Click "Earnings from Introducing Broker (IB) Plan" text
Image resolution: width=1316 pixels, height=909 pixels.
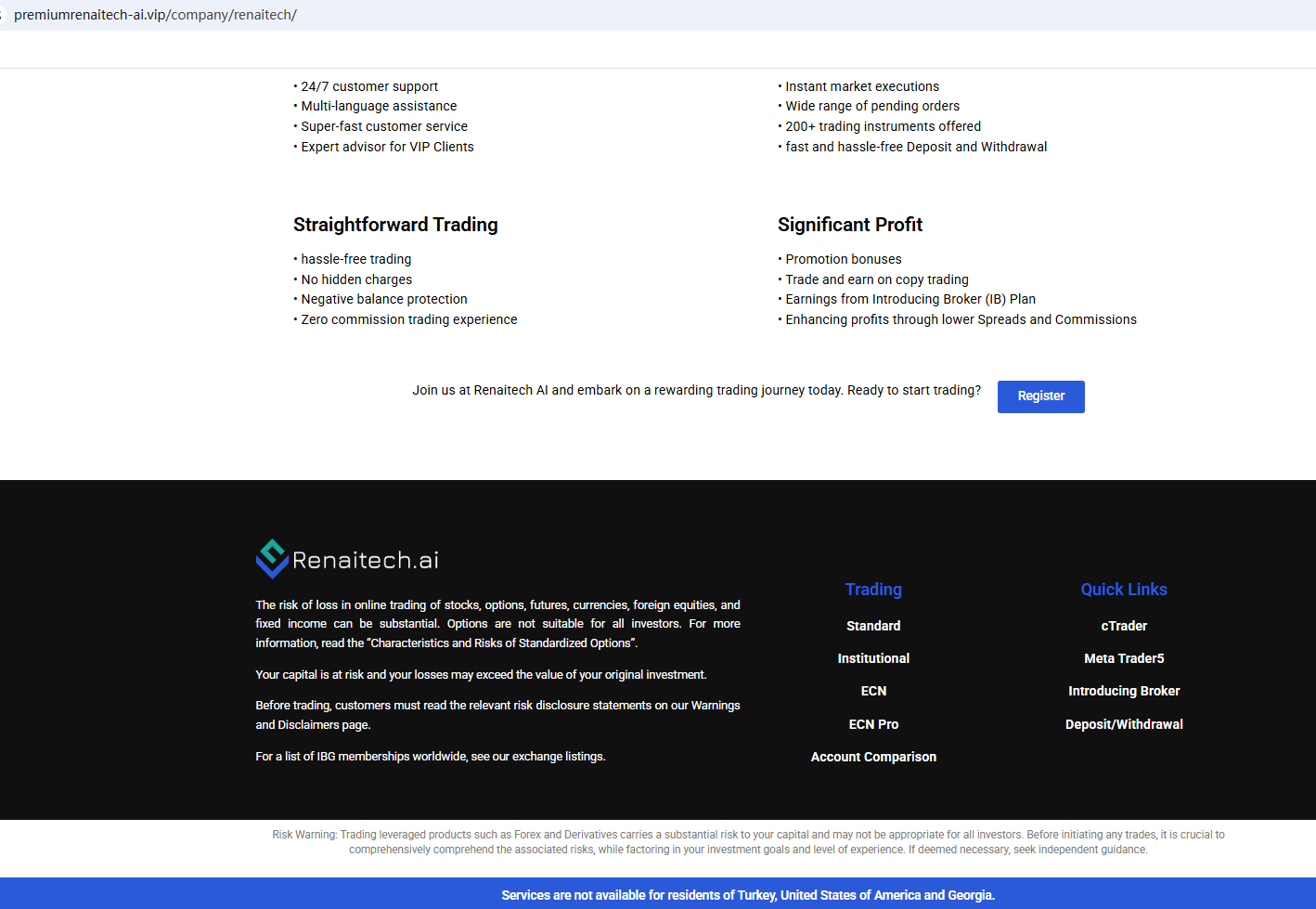(x=907, y=299)
